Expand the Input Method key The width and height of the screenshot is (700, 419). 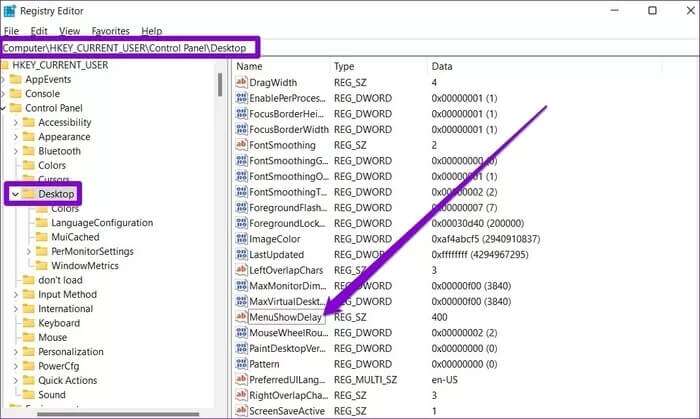(16, 295)
